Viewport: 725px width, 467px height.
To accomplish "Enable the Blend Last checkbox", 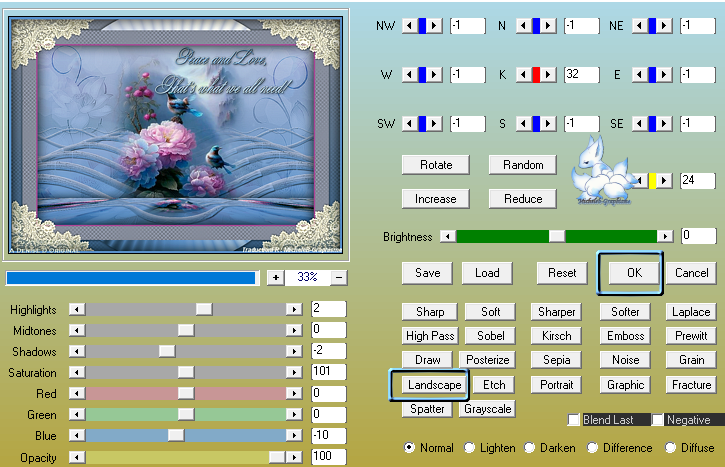I will point(574,420).
